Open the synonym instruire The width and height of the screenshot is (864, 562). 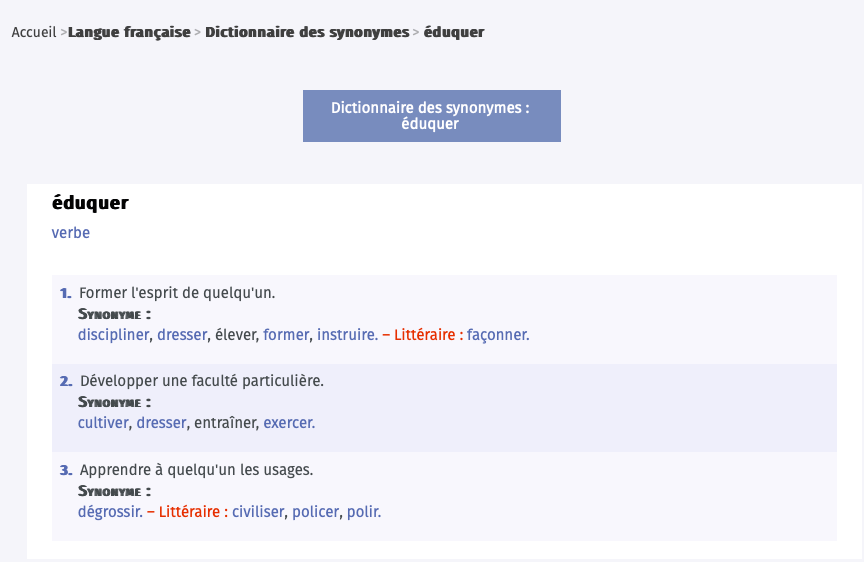(347, 335)
